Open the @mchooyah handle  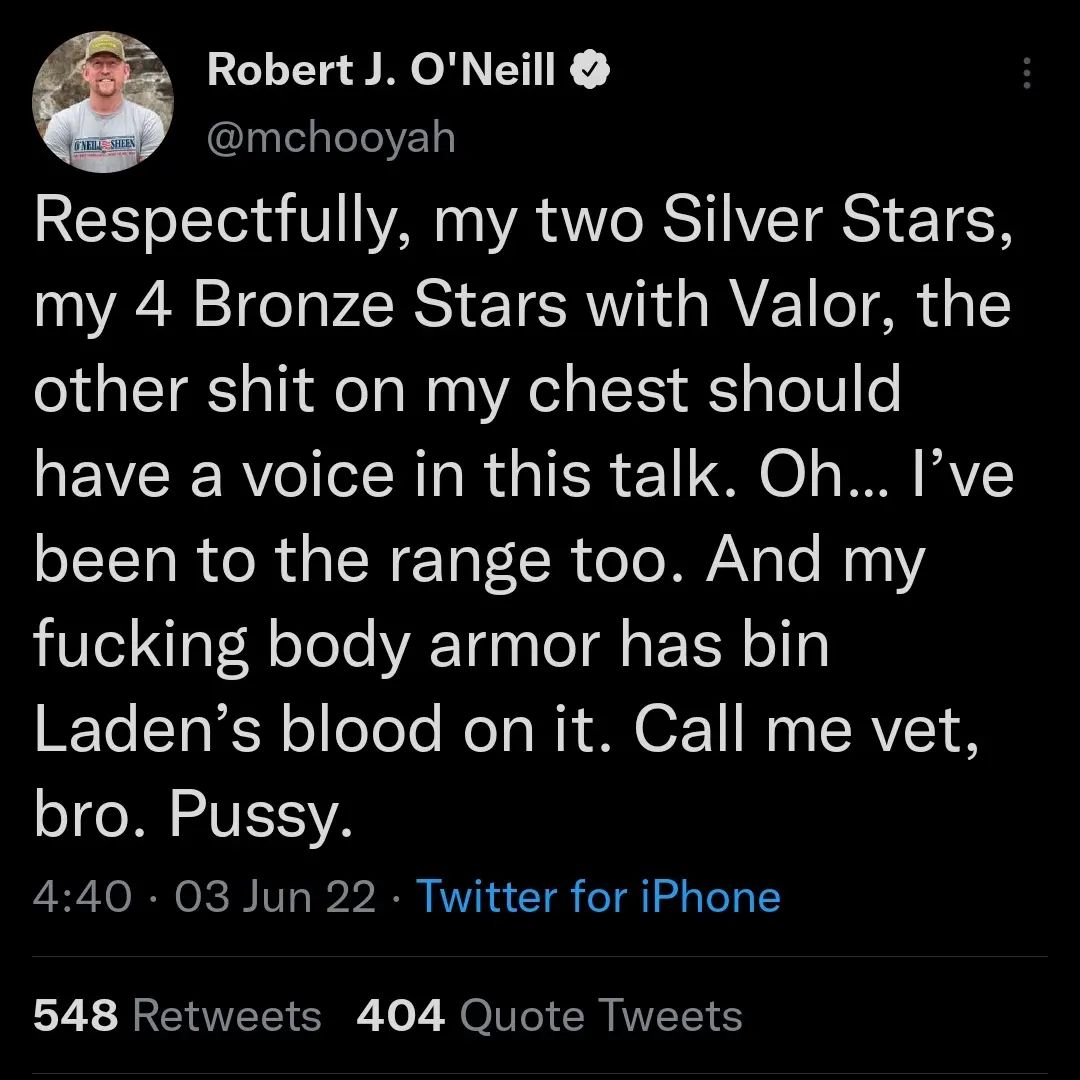331,138
